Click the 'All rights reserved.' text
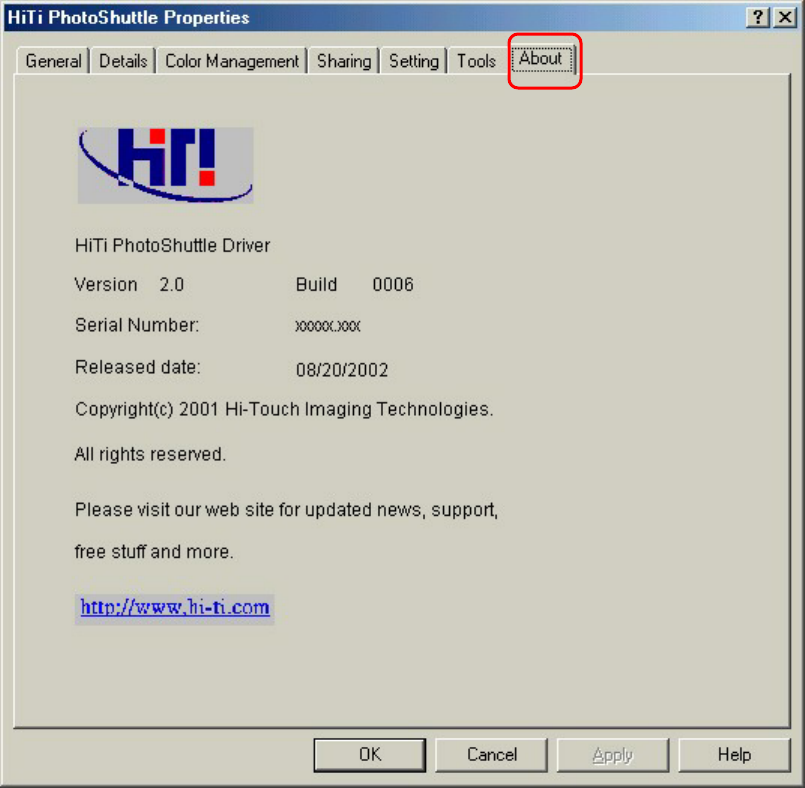The width and height of the screenshot is (805, 788). pos(150,454)
